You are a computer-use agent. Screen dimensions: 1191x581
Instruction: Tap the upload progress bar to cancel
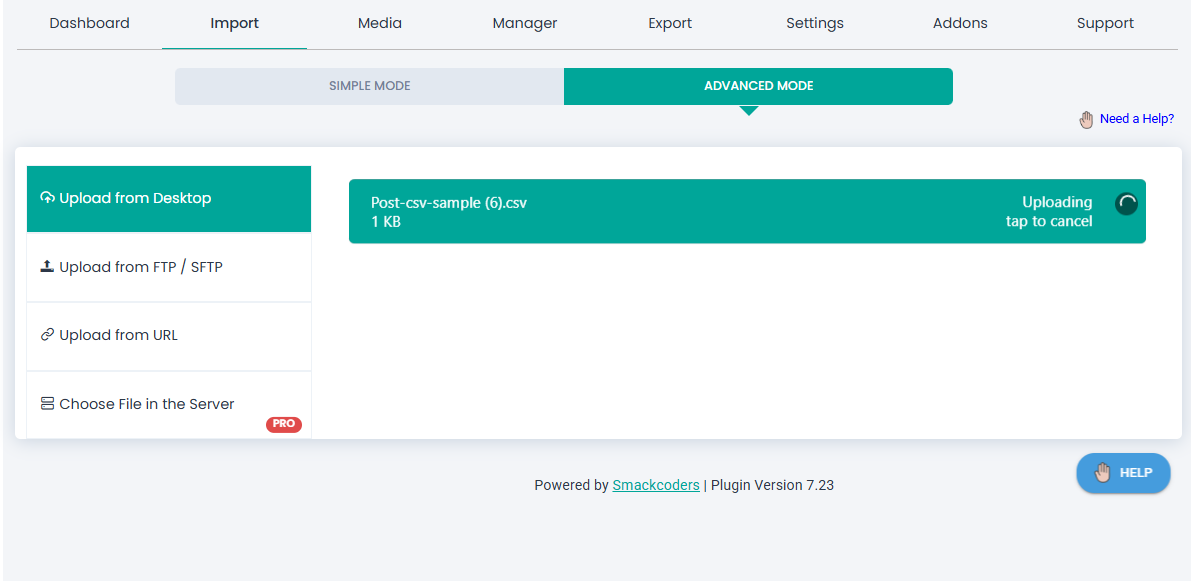point(747,211)
